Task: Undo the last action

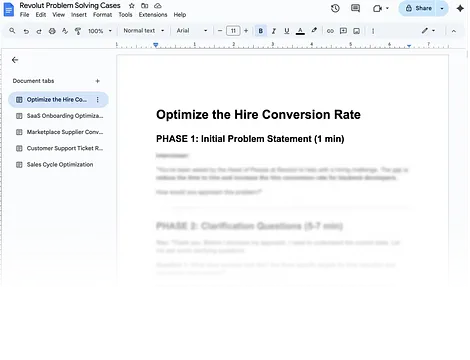Action: [26, 31]
